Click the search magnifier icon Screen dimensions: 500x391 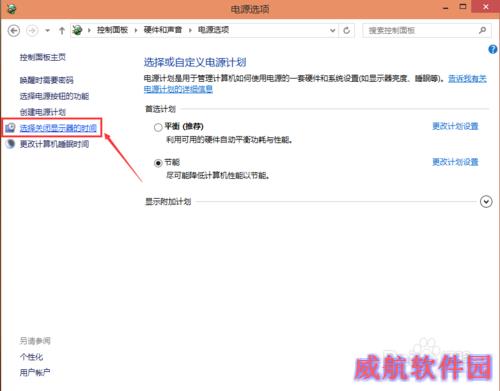pos(482,31)
